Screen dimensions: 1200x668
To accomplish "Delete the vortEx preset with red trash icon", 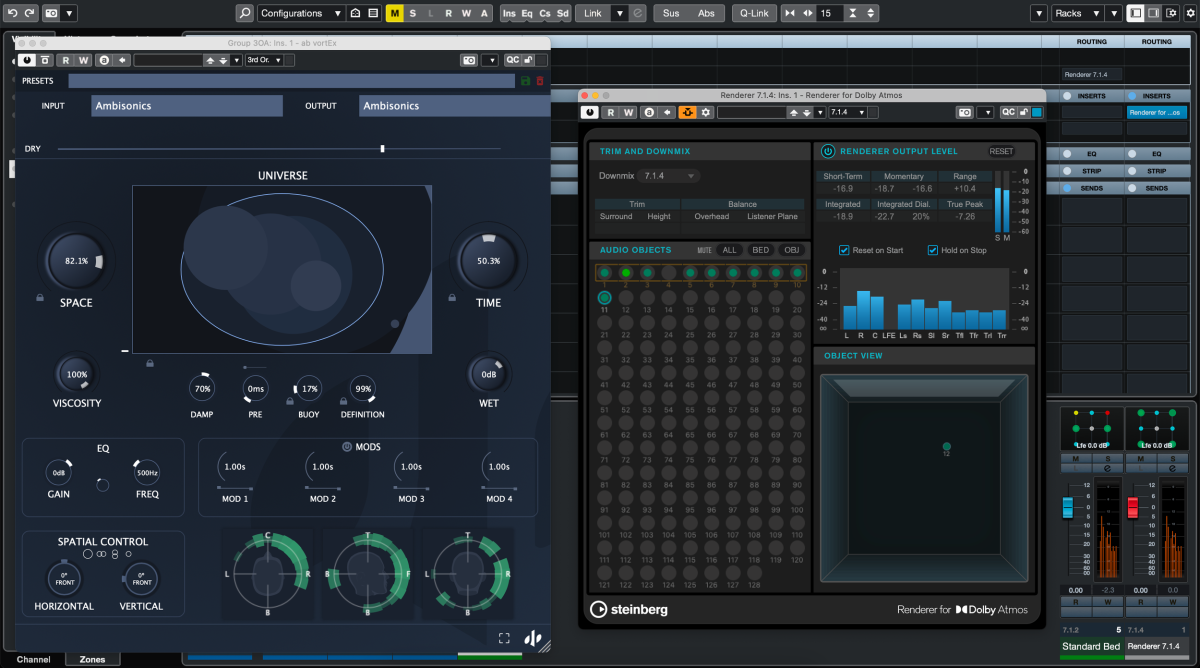I will [x=540, y=80].
